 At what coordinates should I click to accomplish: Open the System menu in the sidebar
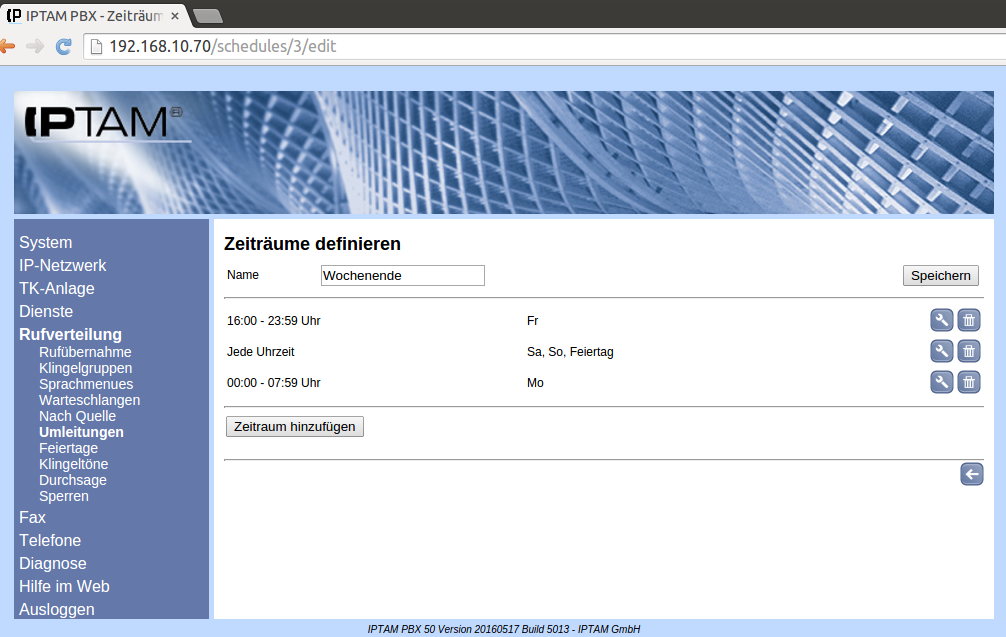click(x=45, y=242)
